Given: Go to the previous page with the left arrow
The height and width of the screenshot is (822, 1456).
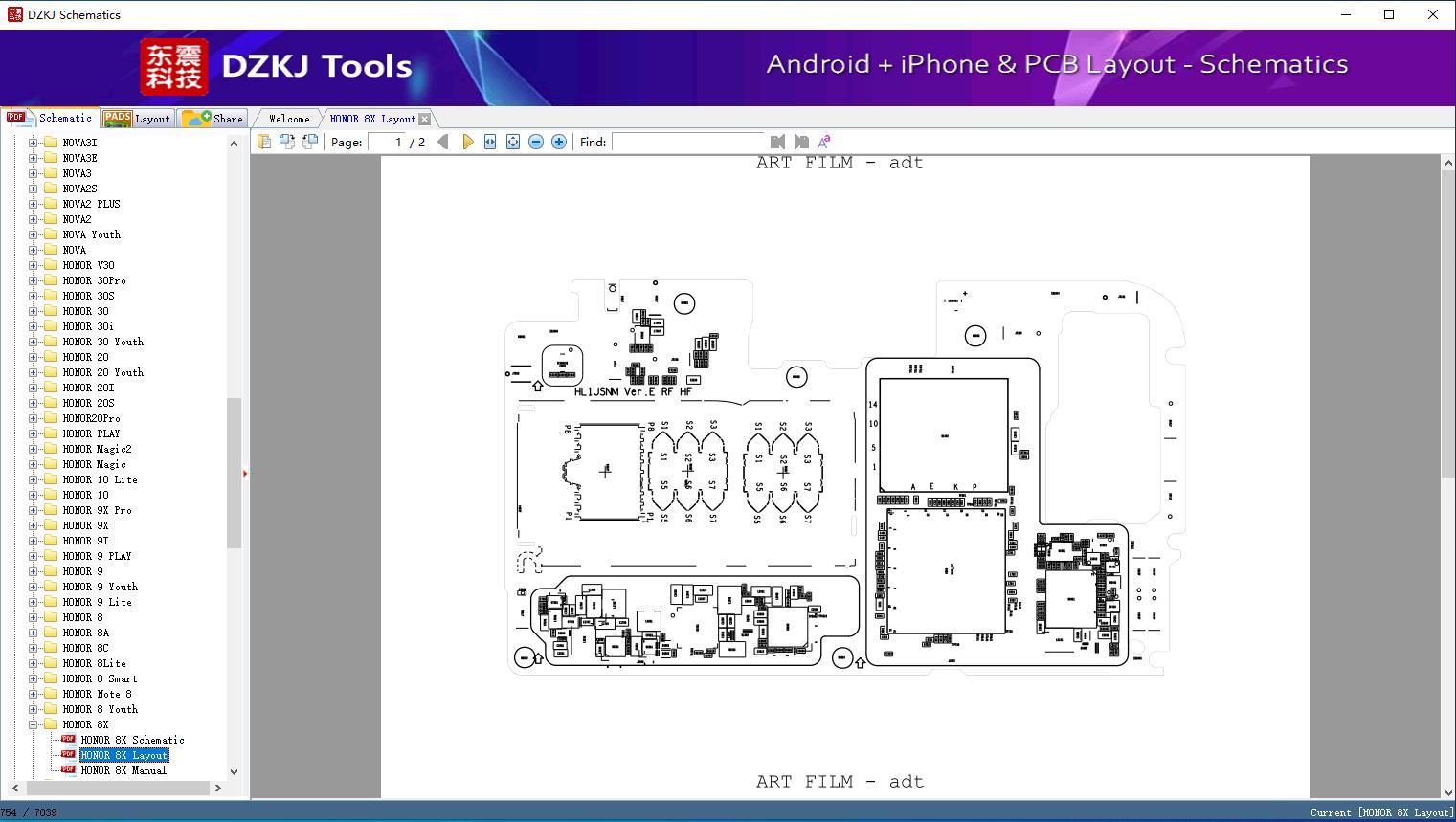Looking at the screenshot, I should [x=443, y=142].
